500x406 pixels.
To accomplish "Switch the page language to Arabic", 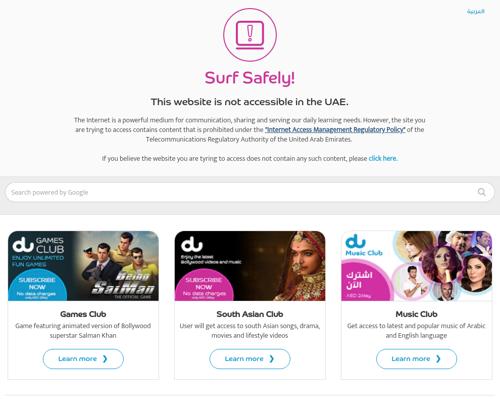I will click(475, 11).
